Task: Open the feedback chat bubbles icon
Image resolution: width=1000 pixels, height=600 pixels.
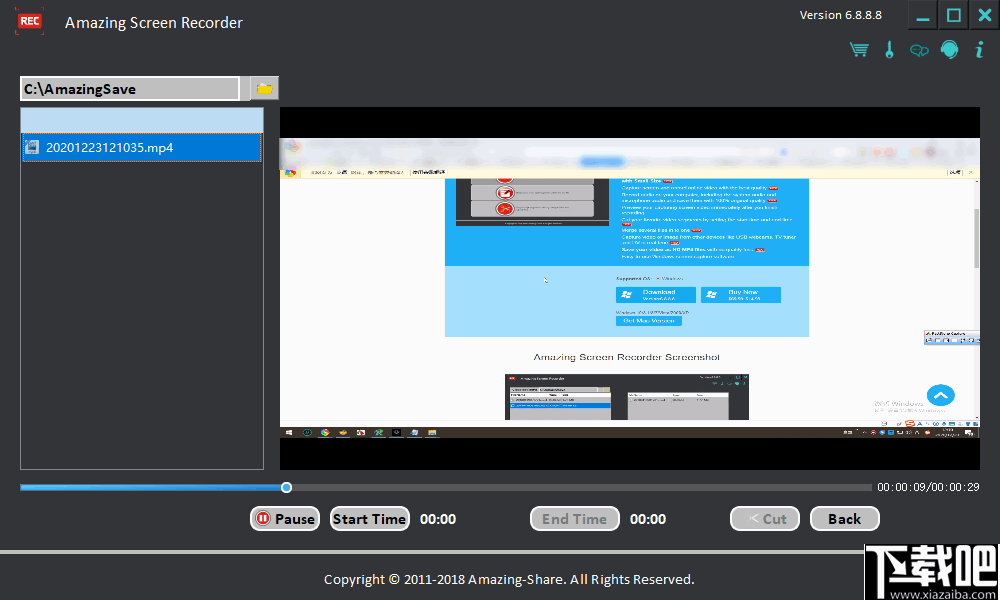Action: tap(919, 49)
